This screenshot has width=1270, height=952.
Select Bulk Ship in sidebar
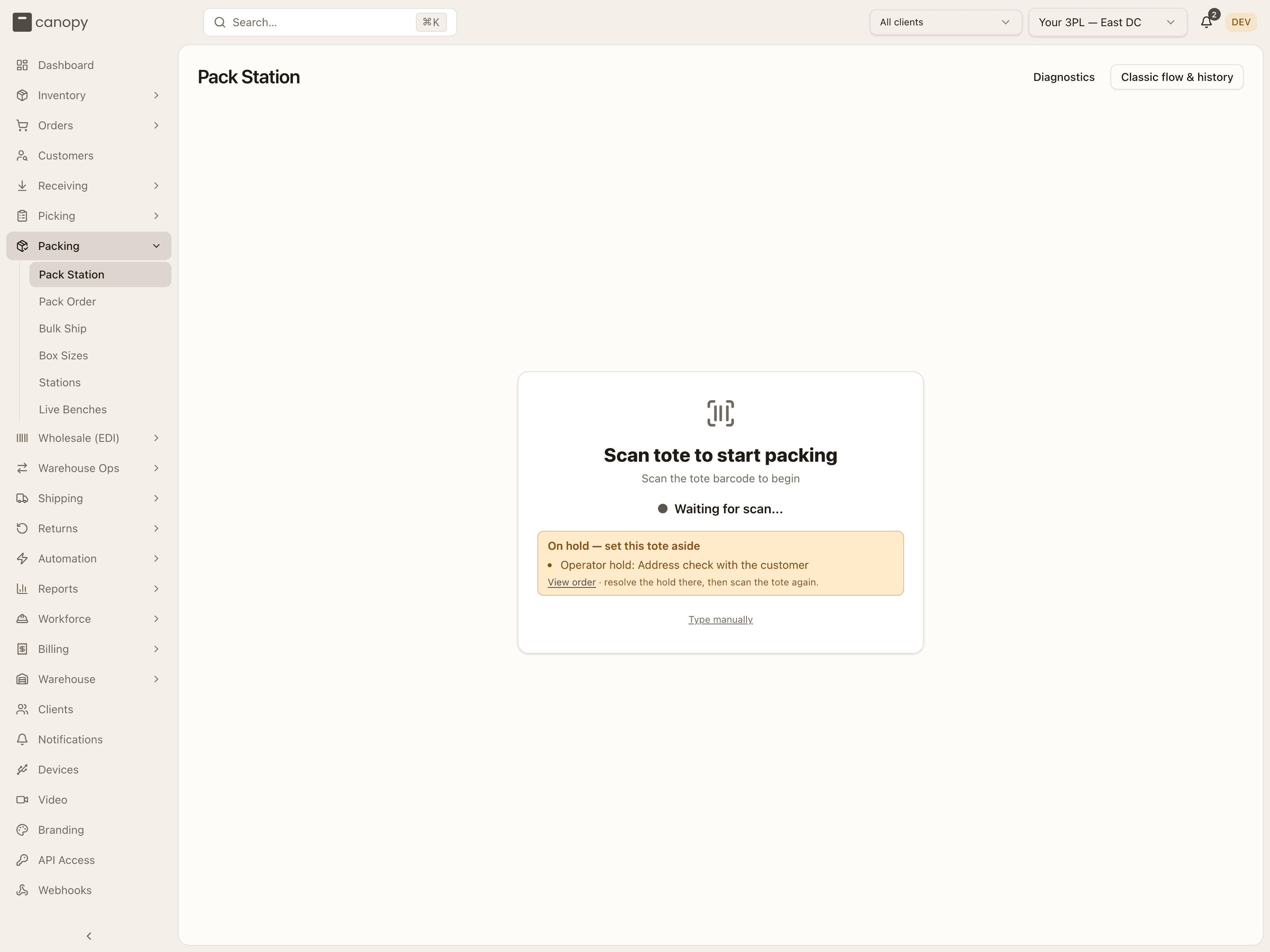(x=100, y=328)
